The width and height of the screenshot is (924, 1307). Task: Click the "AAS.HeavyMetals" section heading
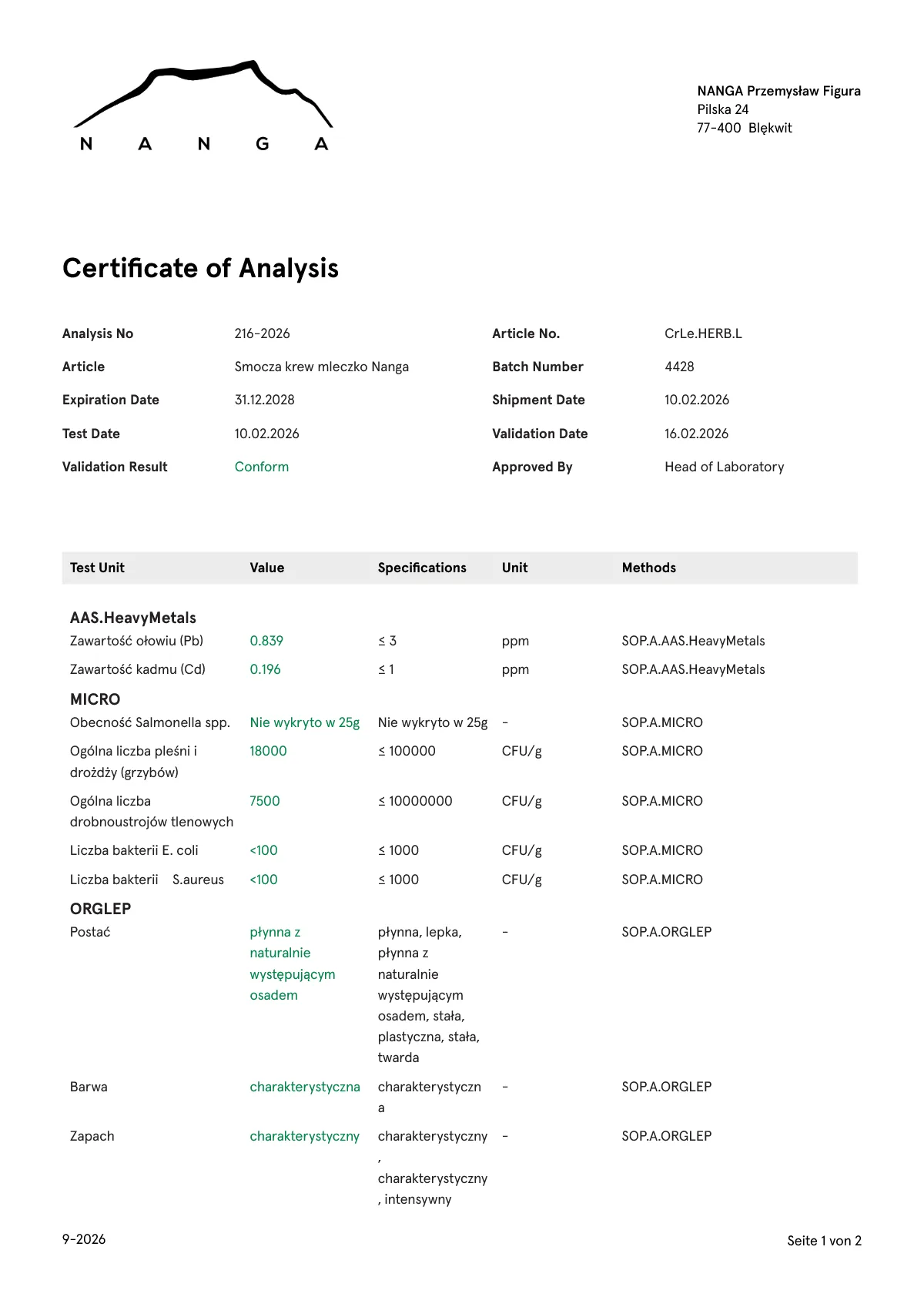[133, 618]
